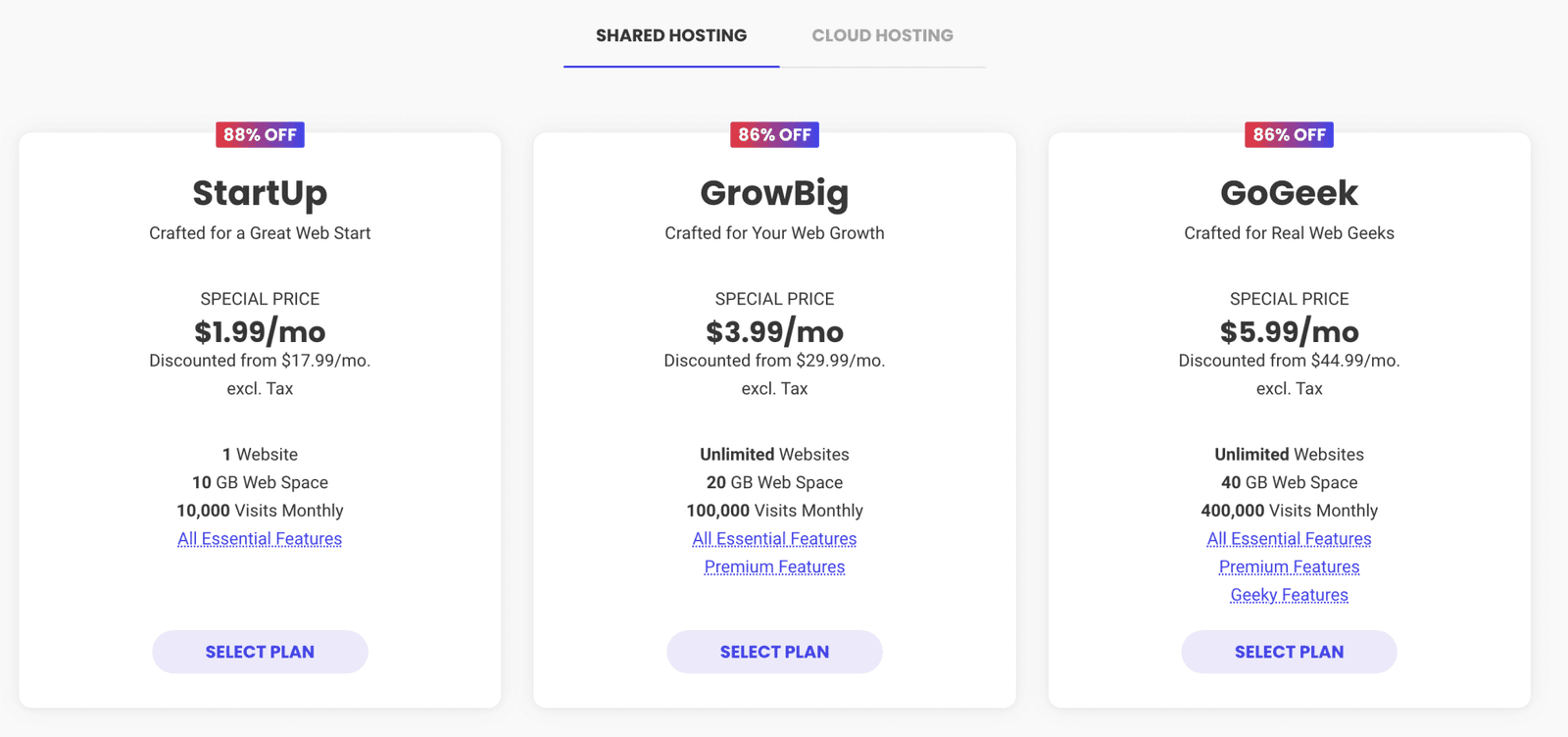Viewport: 1568px width, 737px height.
Task: Click '10,000 Visits Monthly' text
Action: point(260,511)
